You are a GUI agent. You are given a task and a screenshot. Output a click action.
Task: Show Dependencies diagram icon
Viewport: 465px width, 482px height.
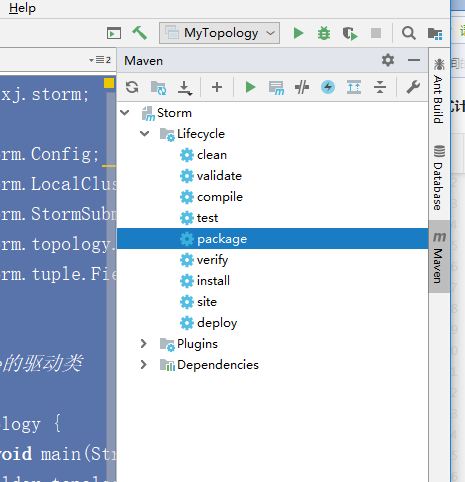[x=354, y=87]
